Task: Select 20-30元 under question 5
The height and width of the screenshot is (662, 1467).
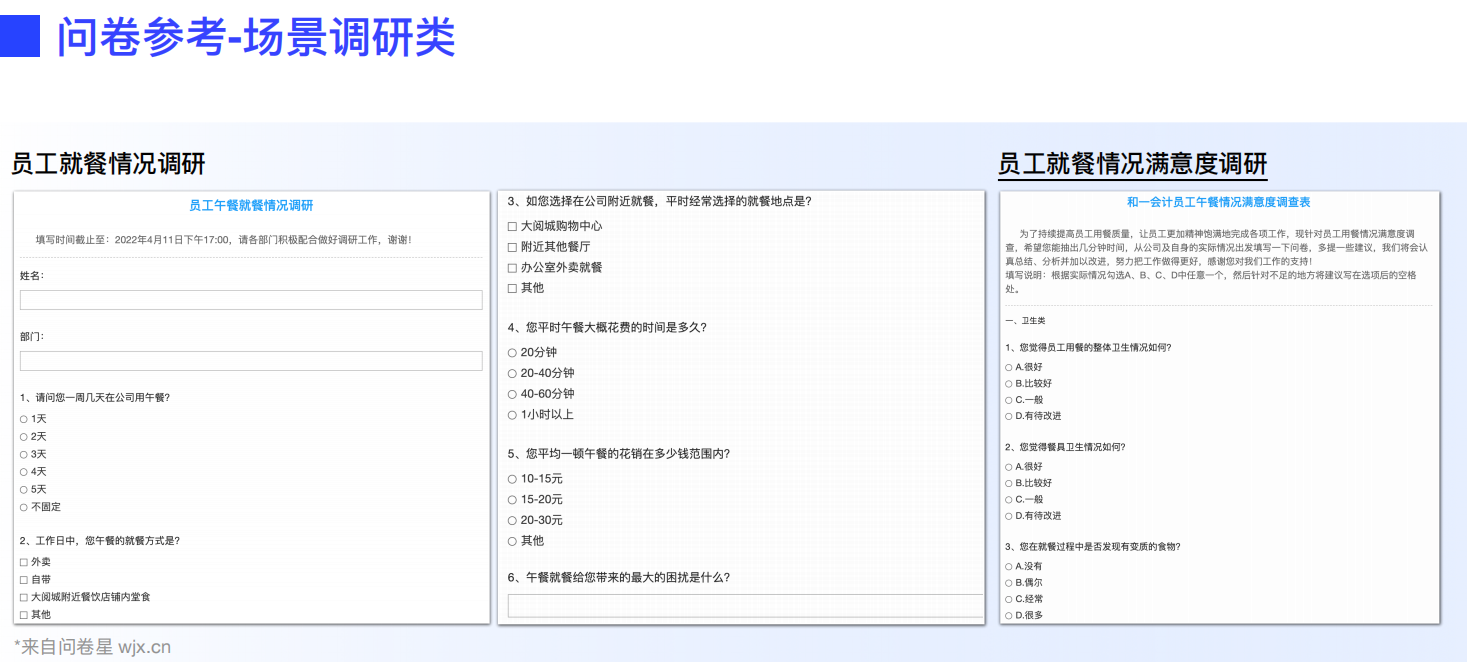Action: coord(510,520)
